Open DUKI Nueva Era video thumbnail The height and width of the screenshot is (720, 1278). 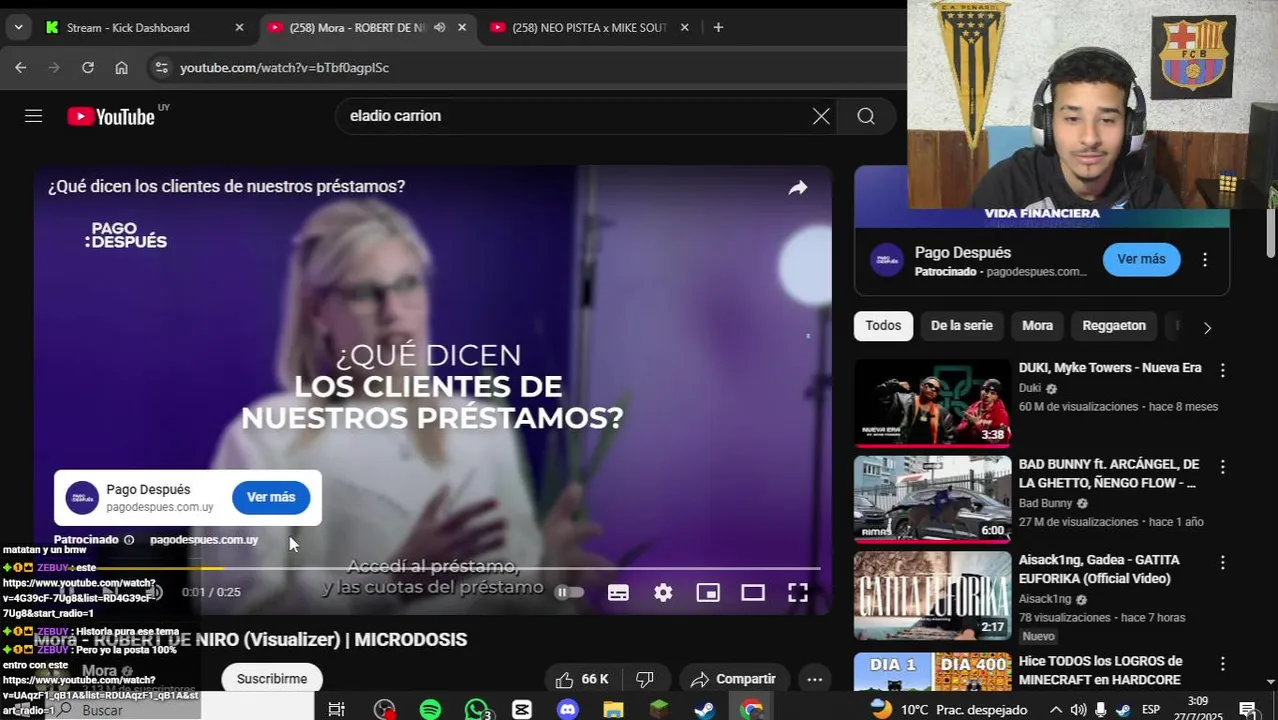tap(932, 403)
